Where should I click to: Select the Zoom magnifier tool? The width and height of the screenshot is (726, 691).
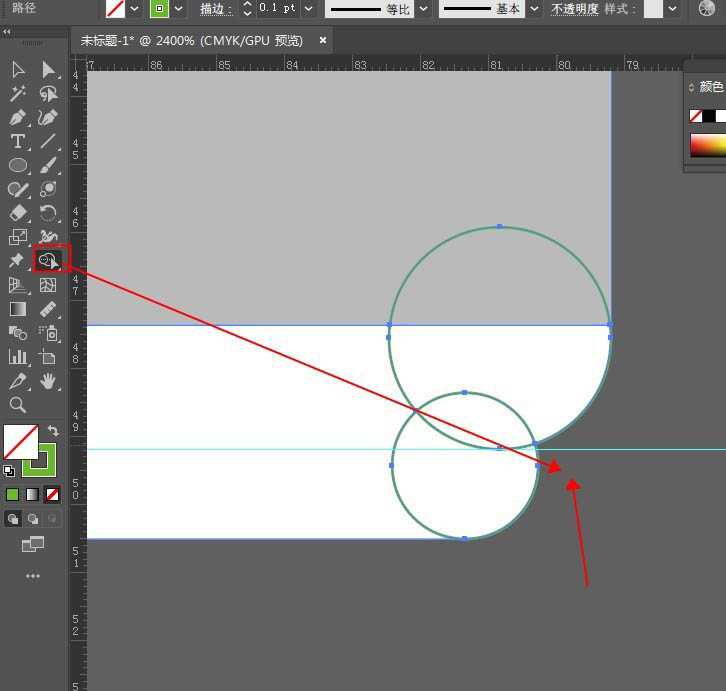point(17,405)
